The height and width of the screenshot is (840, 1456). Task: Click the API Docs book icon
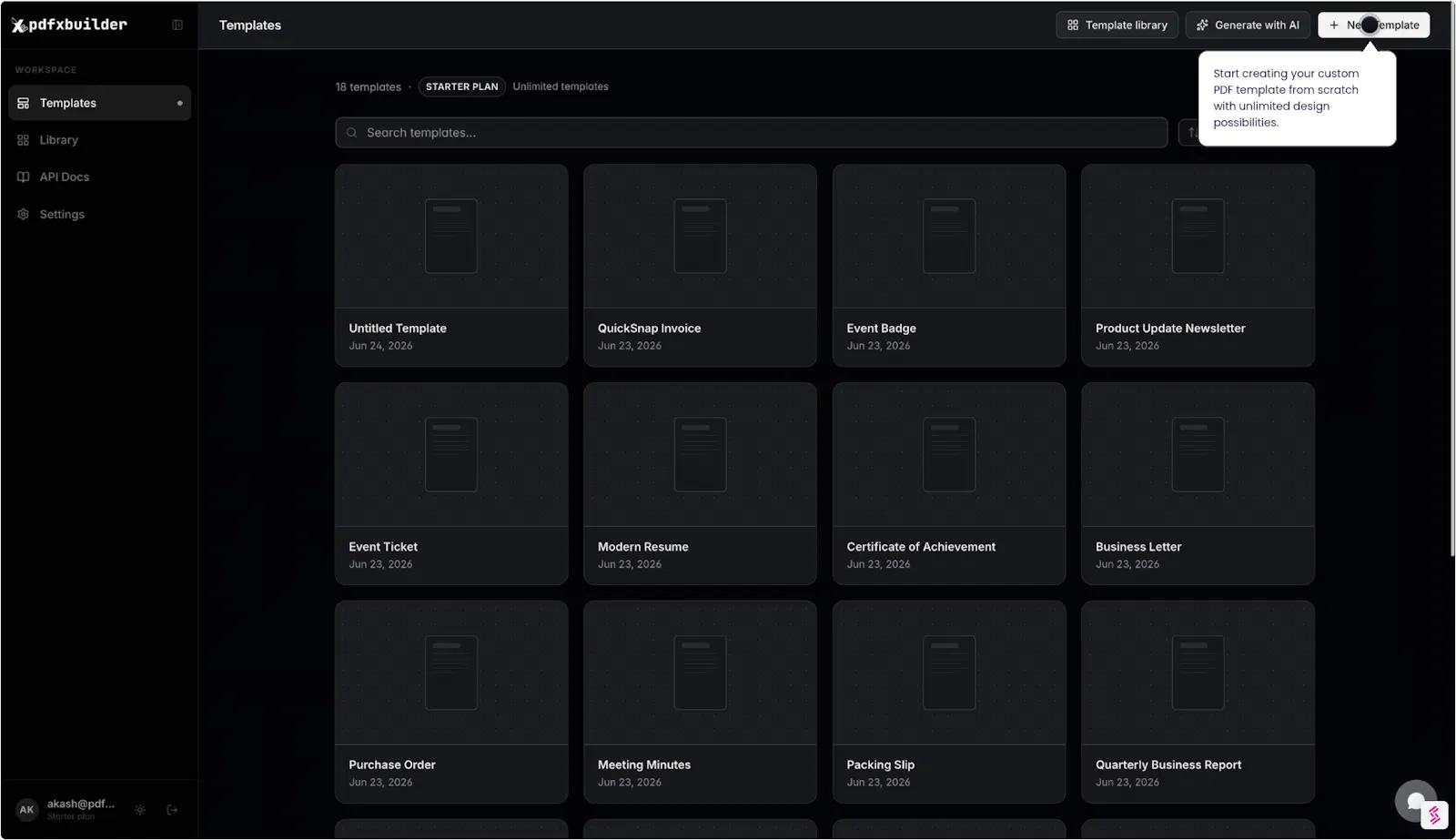click(24, 177)
